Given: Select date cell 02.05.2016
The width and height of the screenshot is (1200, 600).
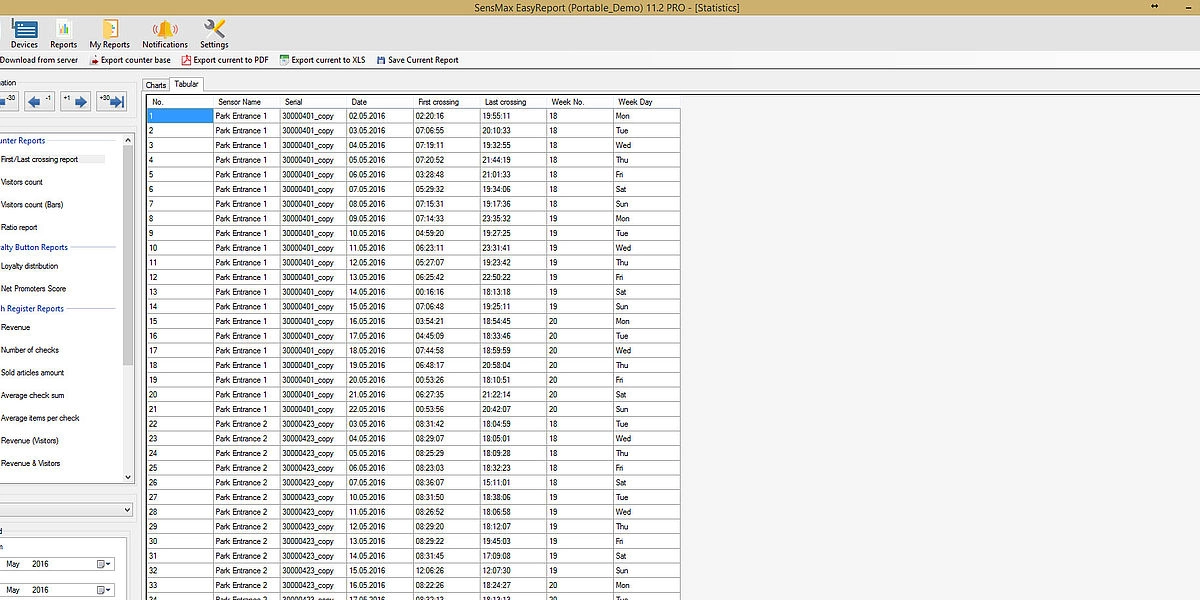Looking at the screenshot, I should click(380, 116).
